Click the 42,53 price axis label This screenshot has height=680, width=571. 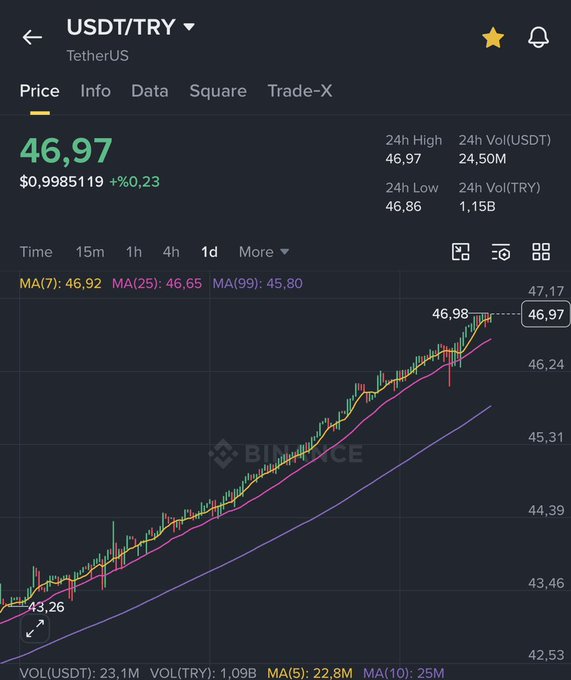[546, 655]
